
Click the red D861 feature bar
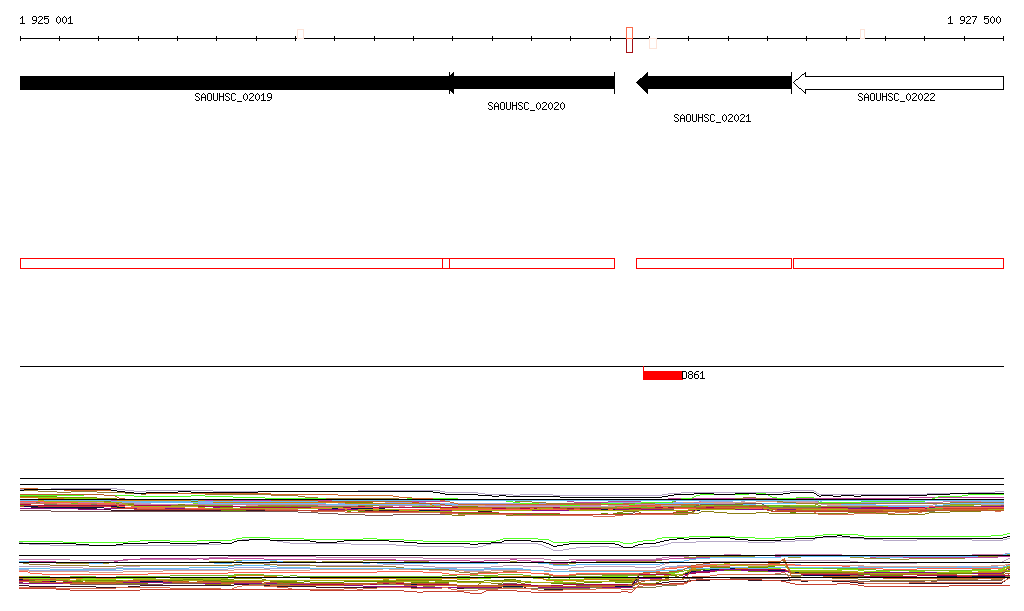point(662,375)
